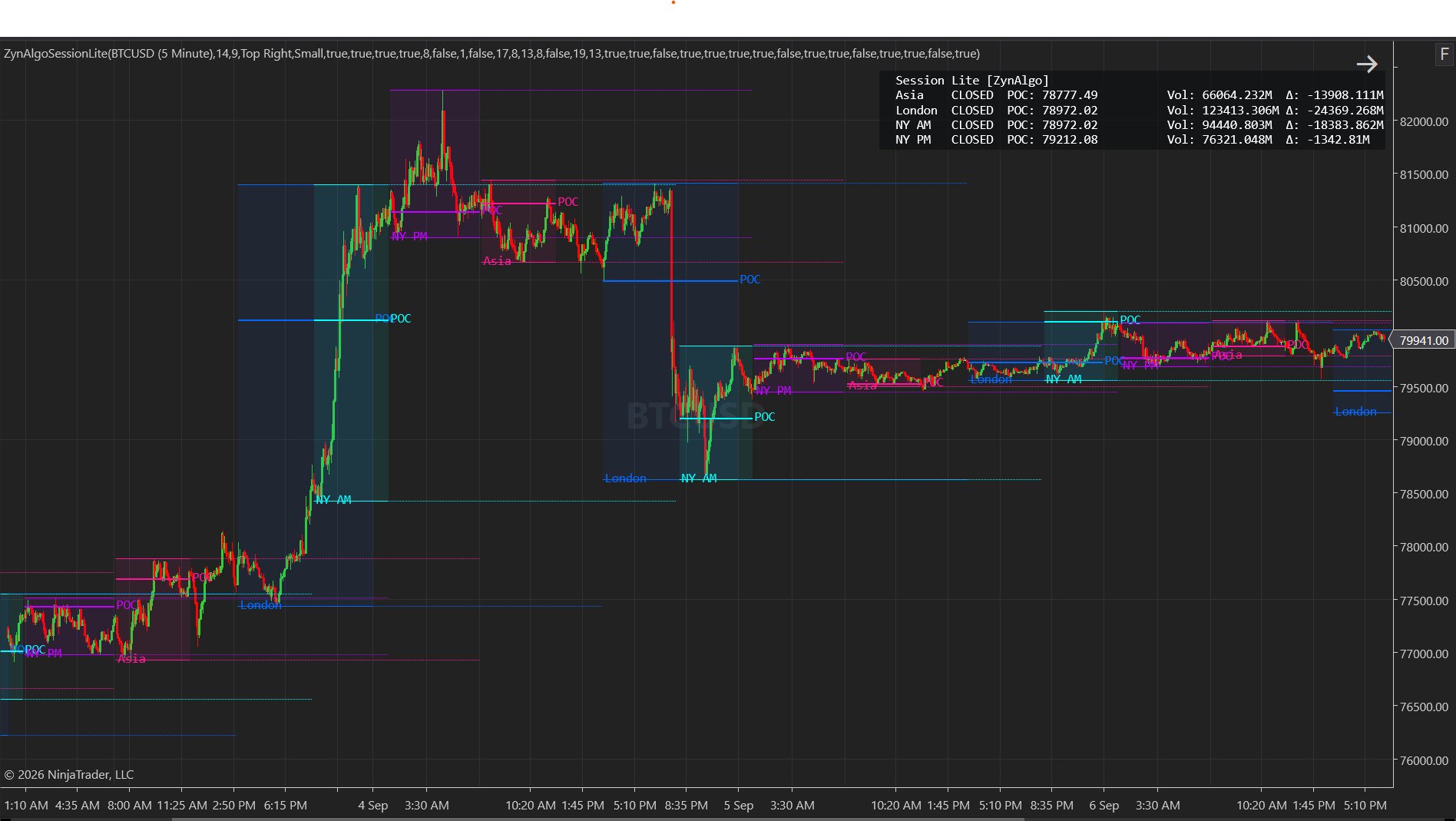Click the 78000.00 price axis label
The width and height of the screenshot is (1456, 821).
[1424, 548]
